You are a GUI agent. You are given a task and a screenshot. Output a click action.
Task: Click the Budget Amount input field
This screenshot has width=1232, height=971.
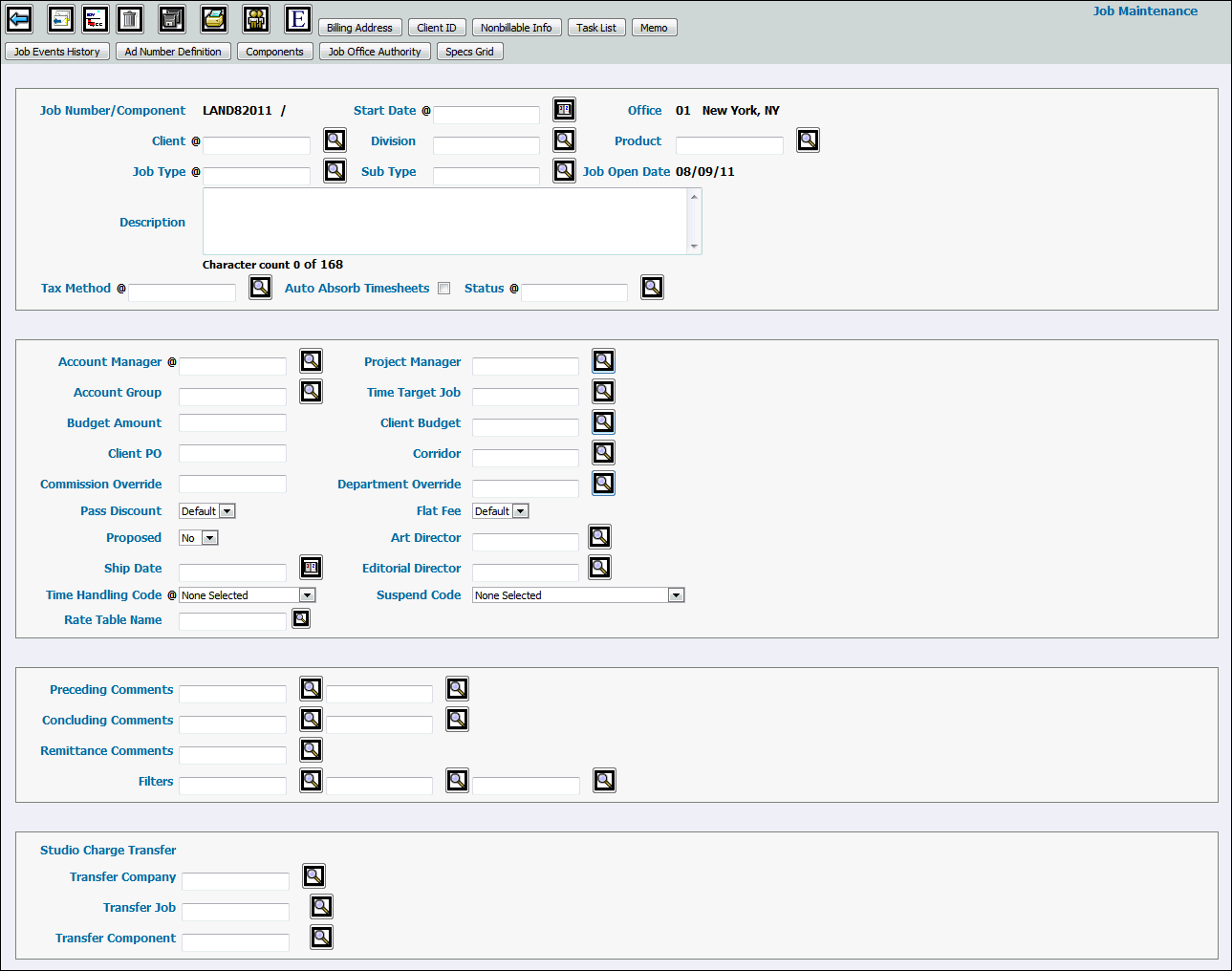pyautogui.click(x=232, y=422)
